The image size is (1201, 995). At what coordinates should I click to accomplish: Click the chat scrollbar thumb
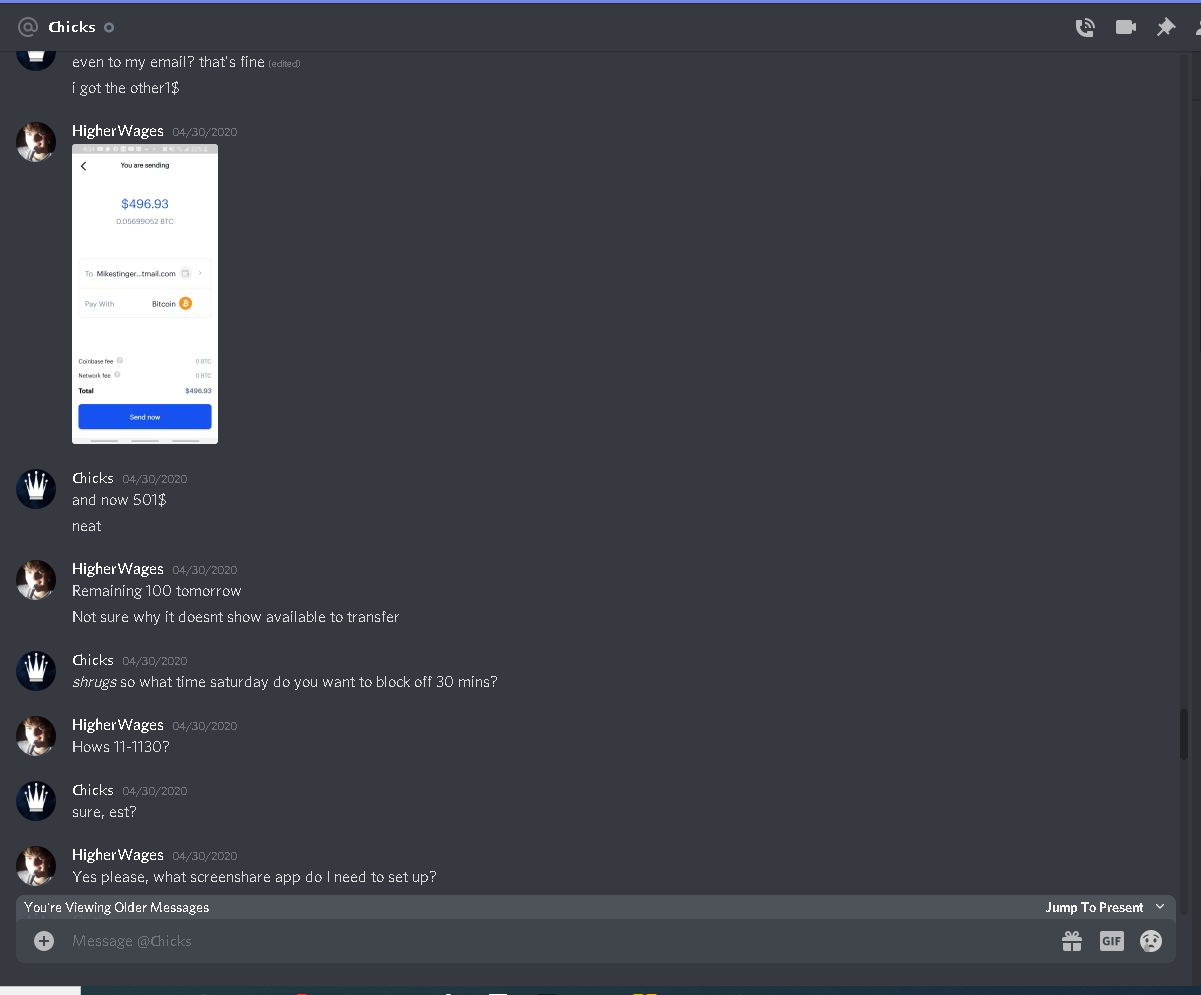click(1184, 735)
